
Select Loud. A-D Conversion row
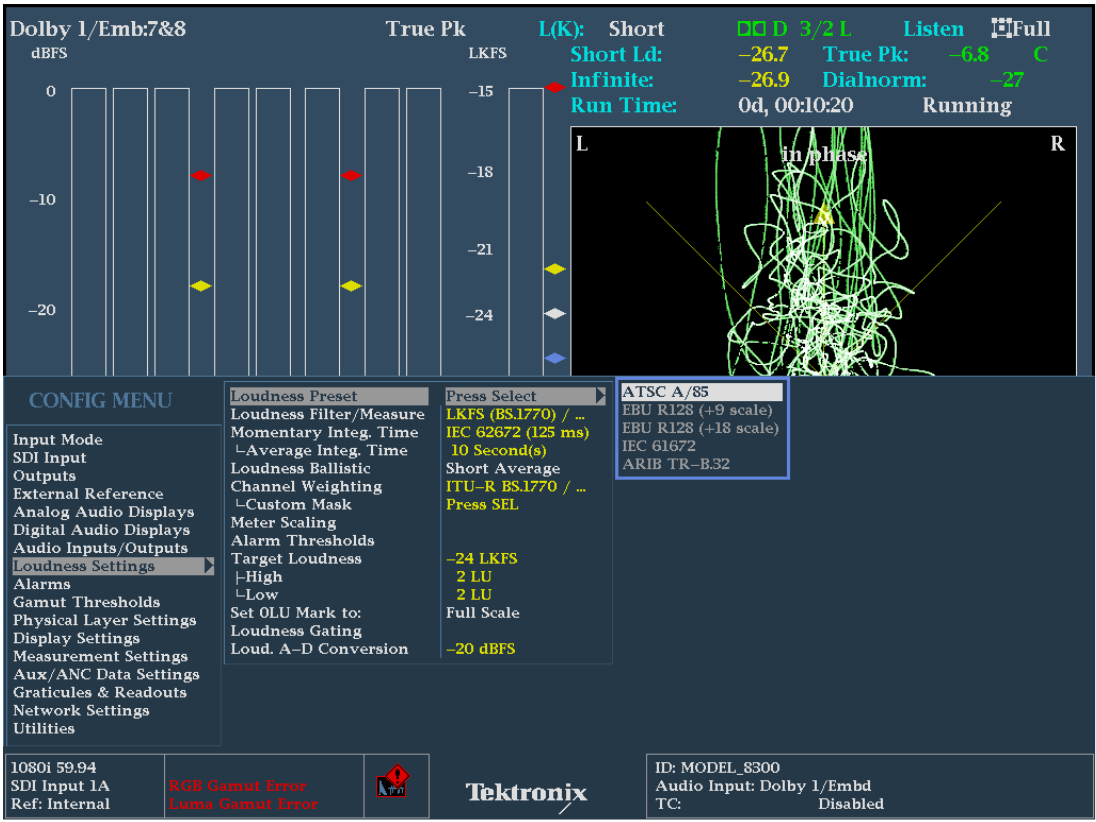pyautogui.click(x=319, y=649)
